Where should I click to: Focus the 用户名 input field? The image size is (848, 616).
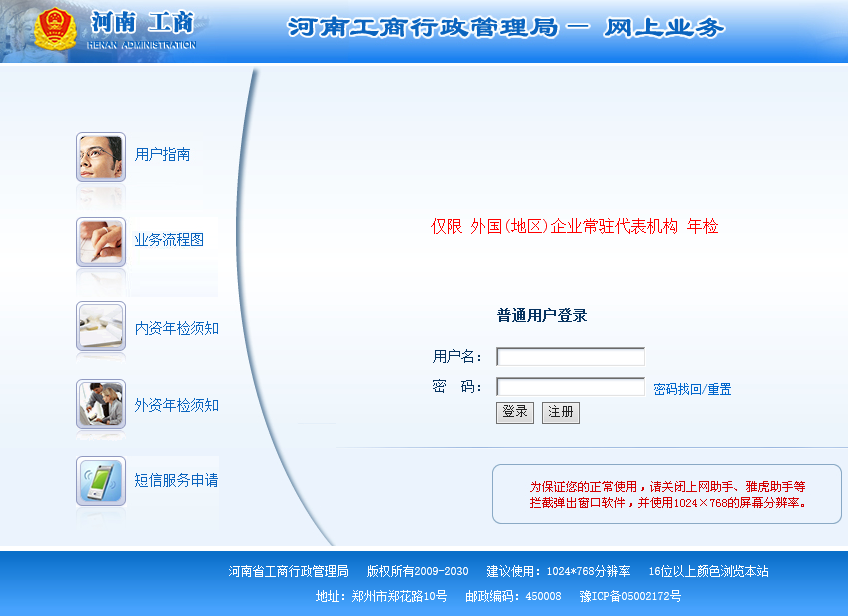570,357
